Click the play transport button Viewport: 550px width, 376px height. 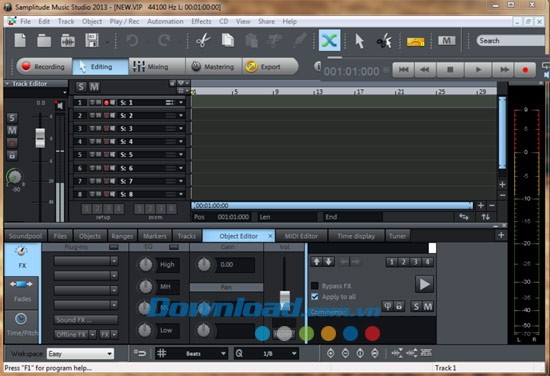[x=478, y=69]
